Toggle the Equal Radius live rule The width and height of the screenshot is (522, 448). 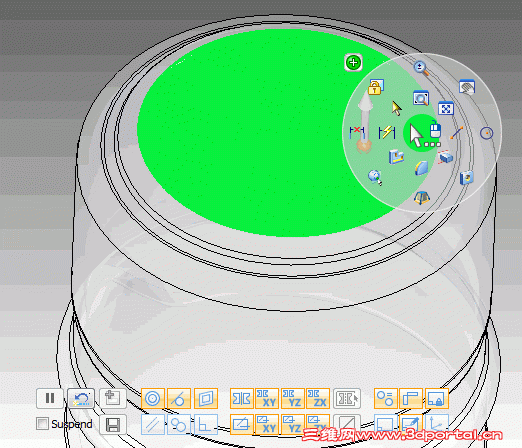[x=386, y=398]
